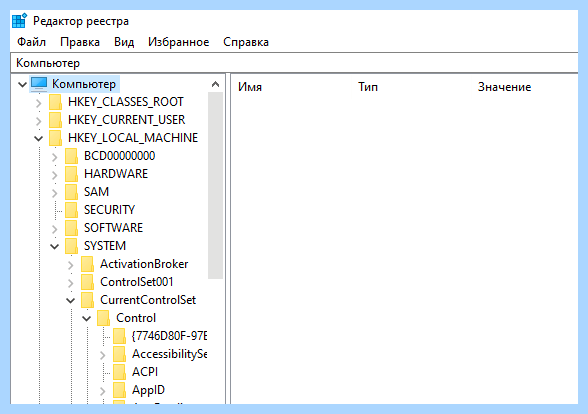Viewport: 588px width, 414px height.
Task: Expand the SAM node
Action: coord(55,193)
